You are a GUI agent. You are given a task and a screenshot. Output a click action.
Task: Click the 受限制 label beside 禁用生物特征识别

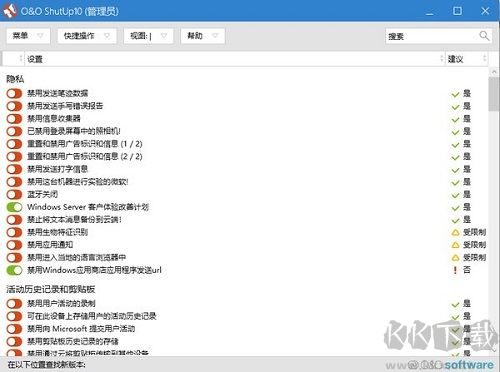[x=474, y=232]
